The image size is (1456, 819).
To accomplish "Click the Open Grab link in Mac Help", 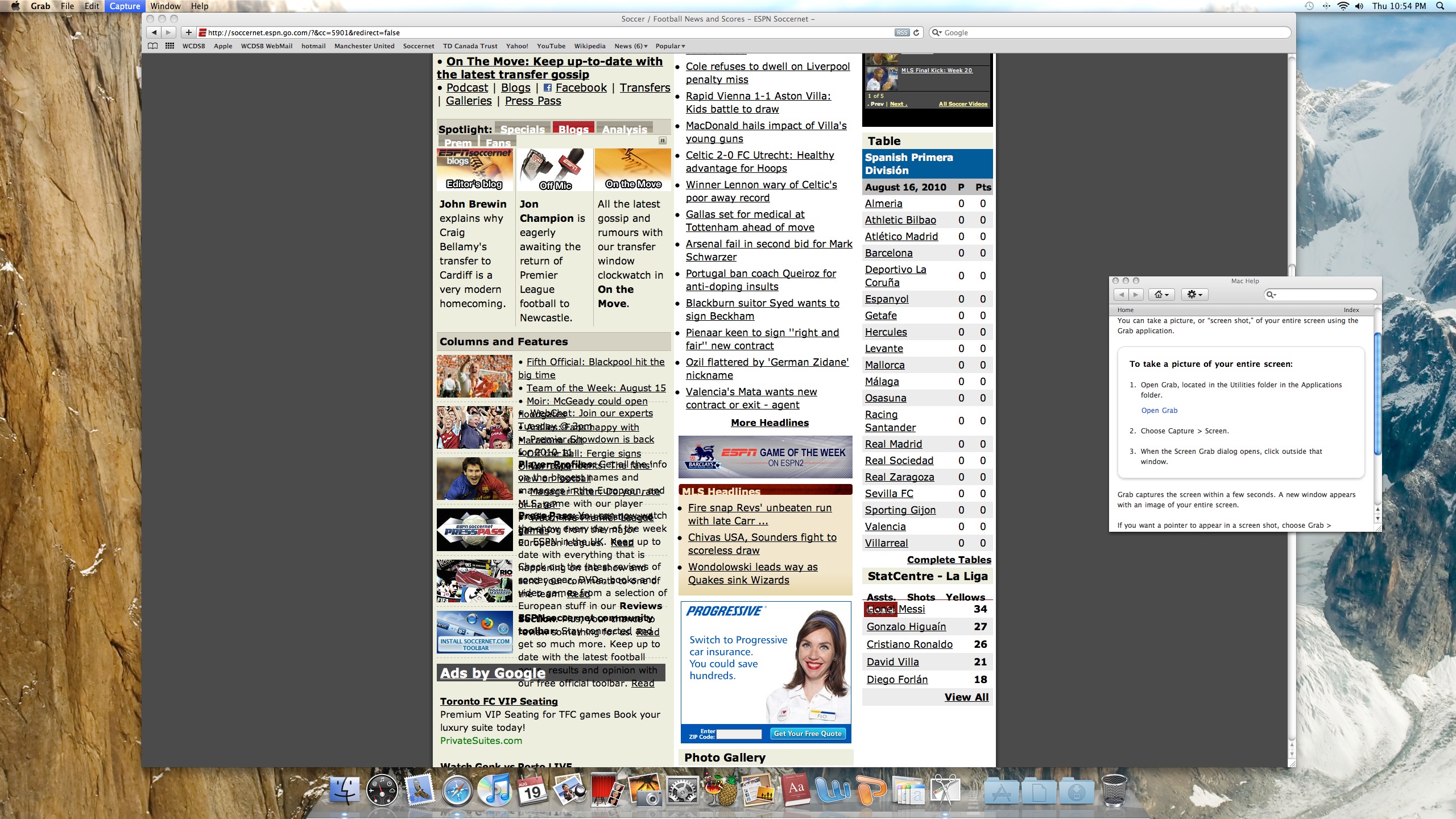I will tap(1159, 410).
